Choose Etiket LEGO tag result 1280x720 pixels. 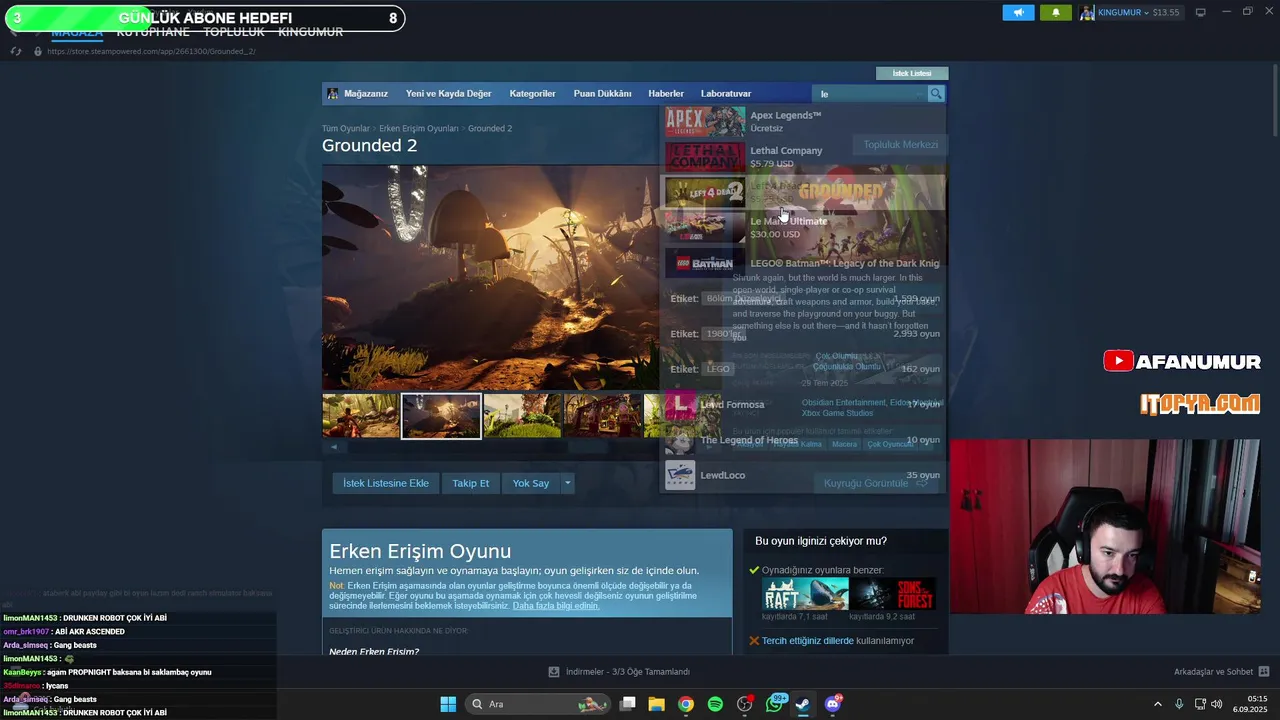point(802,369)
